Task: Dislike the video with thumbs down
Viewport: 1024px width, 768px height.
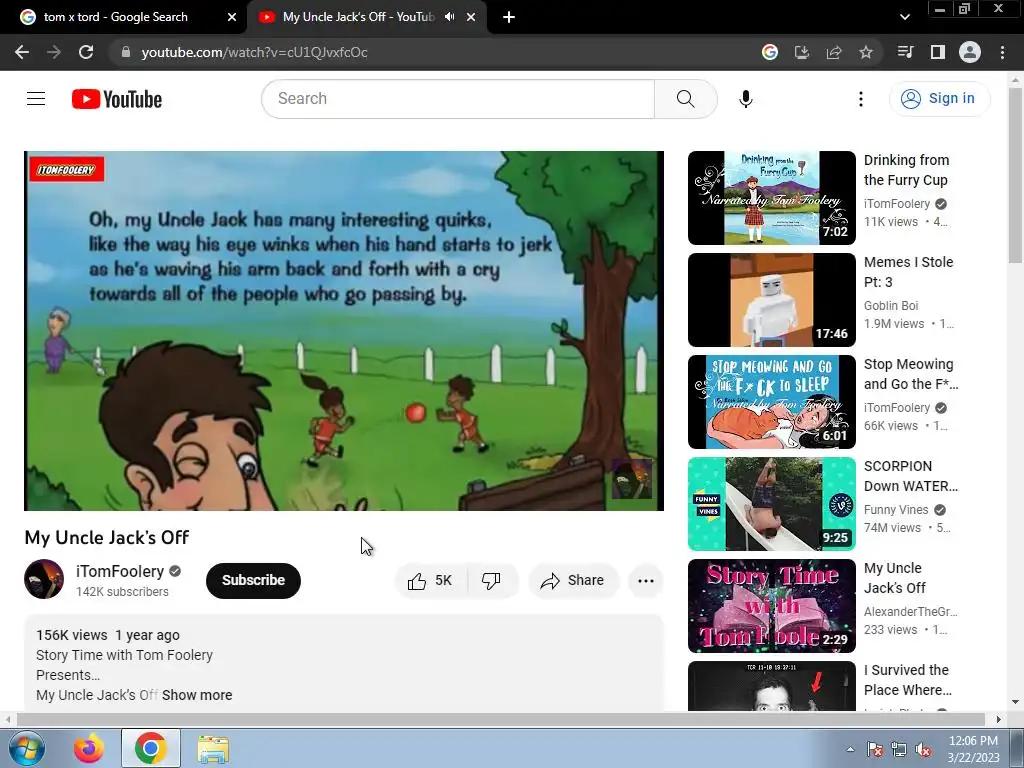Action: click(491, 581)
